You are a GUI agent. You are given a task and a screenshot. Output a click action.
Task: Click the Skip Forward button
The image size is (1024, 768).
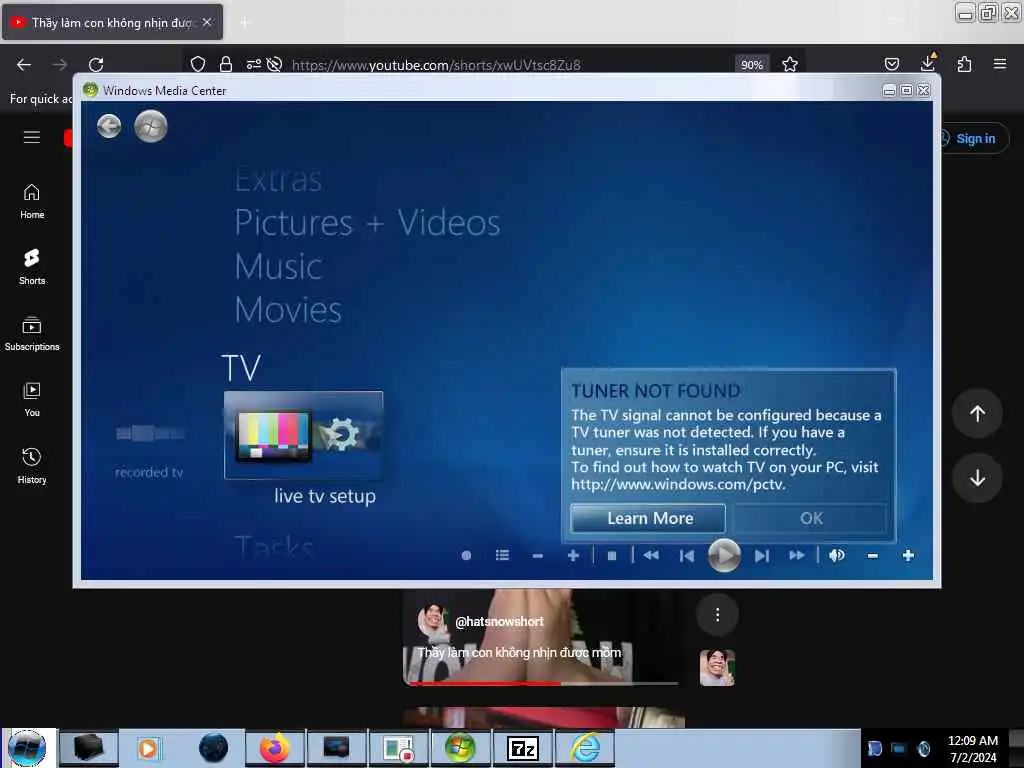(x=761, y=556)
